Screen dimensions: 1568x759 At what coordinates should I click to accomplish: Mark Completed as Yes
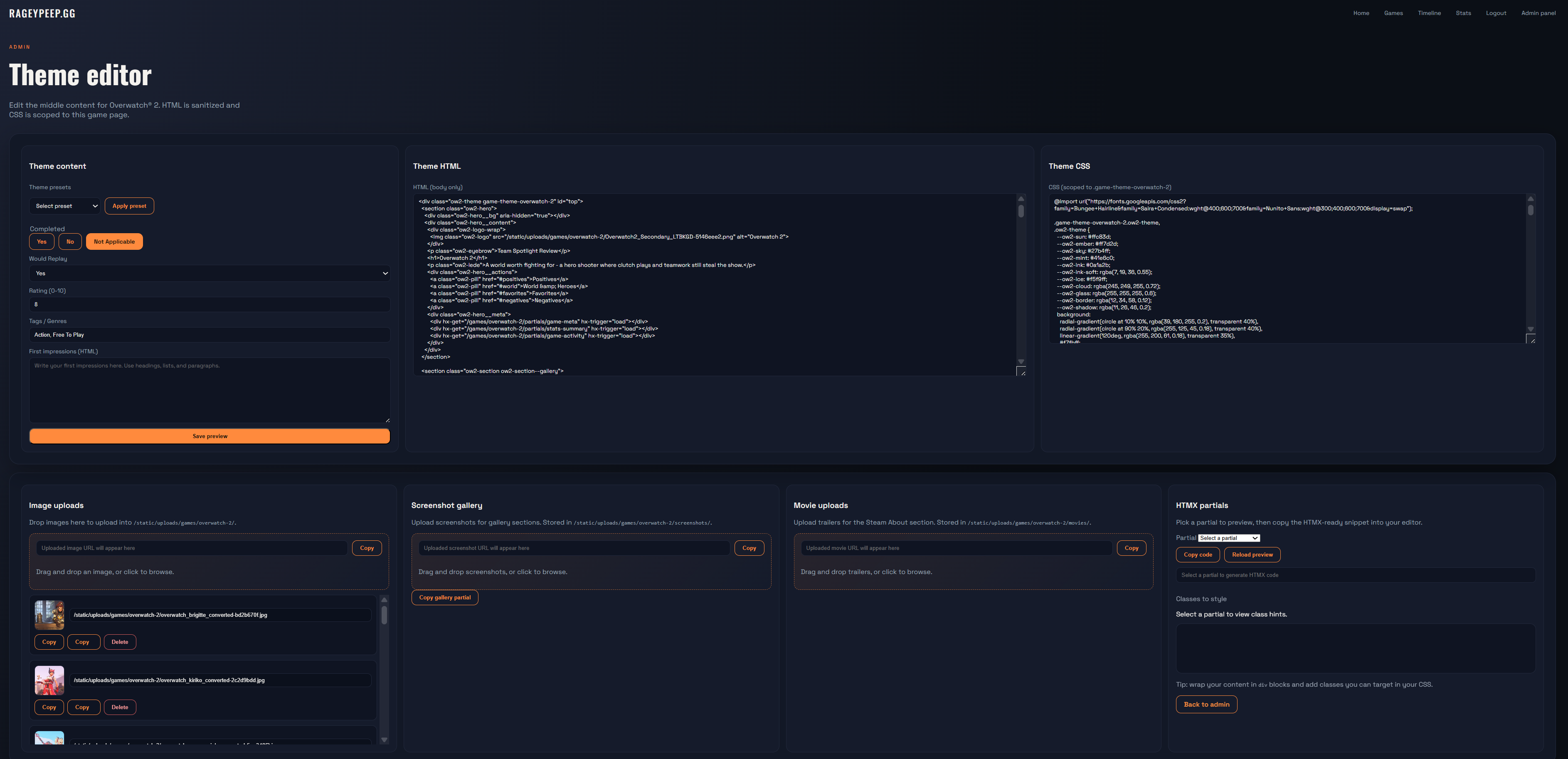tap(42, 241)
